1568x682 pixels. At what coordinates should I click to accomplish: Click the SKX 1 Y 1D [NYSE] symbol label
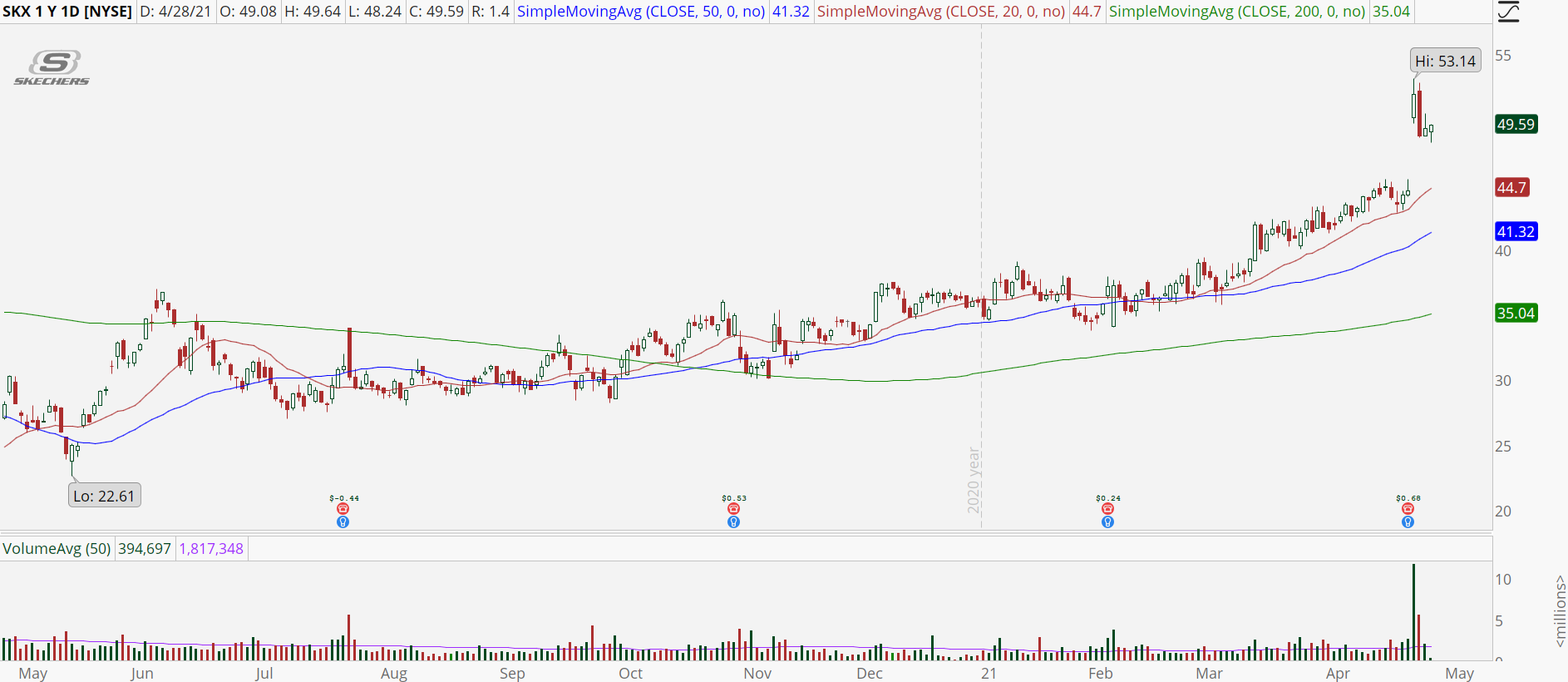67,12
